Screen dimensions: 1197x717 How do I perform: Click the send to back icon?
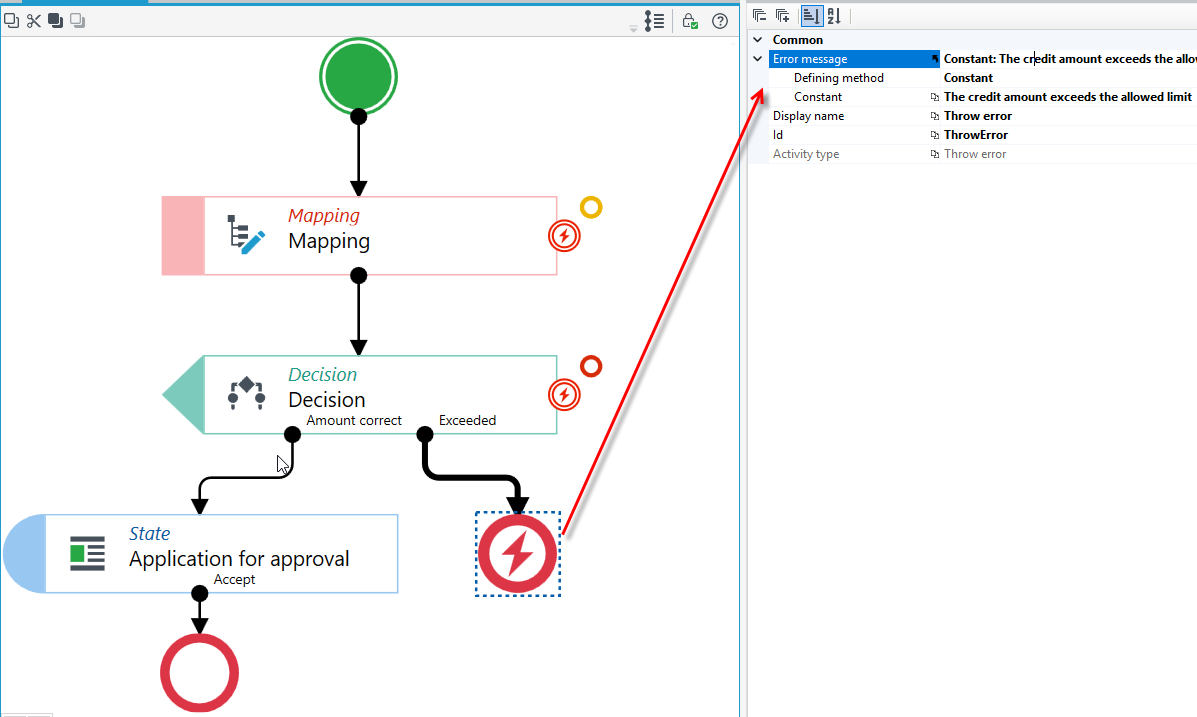(x=77, y=21)
